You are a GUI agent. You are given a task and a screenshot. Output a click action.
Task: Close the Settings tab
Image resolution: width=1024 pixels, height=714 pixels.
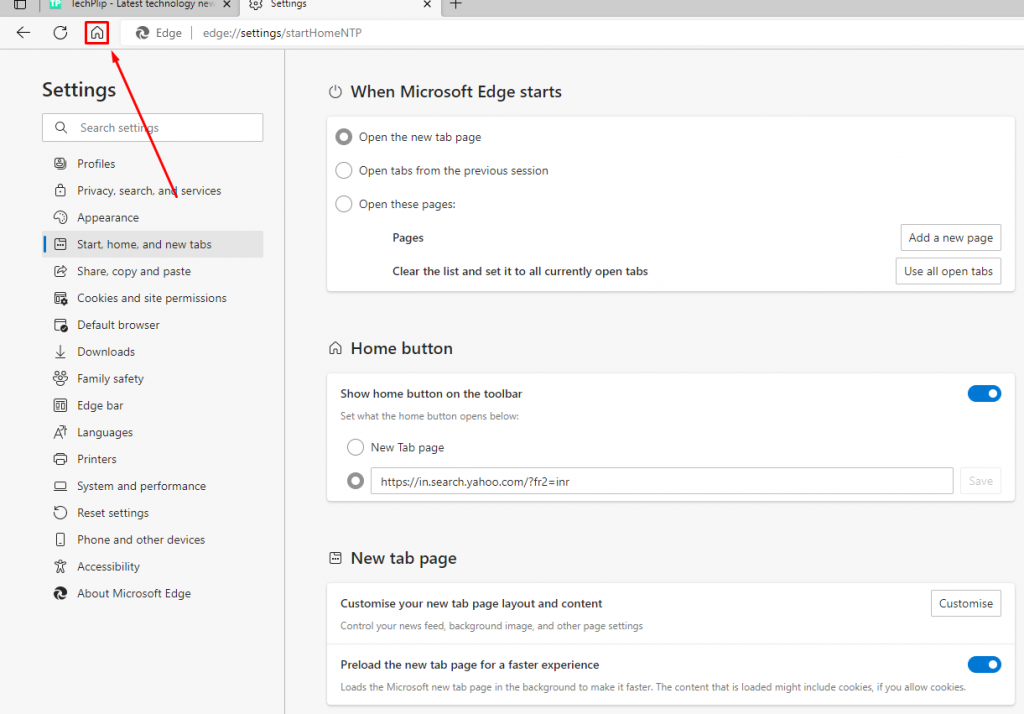tap(427, 4)
